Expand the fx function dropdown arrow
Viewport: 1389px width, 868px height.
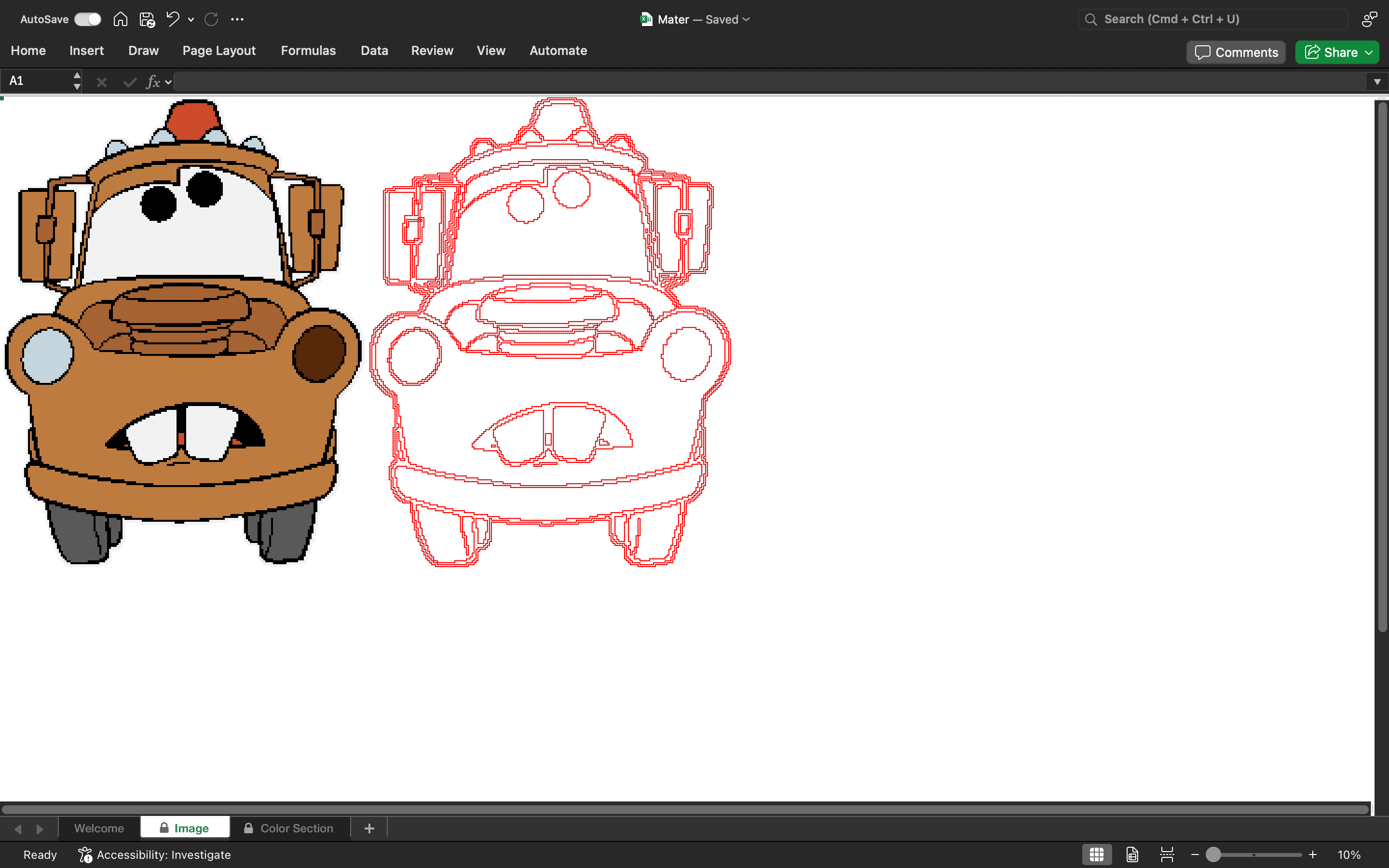[x=168, y=82]
